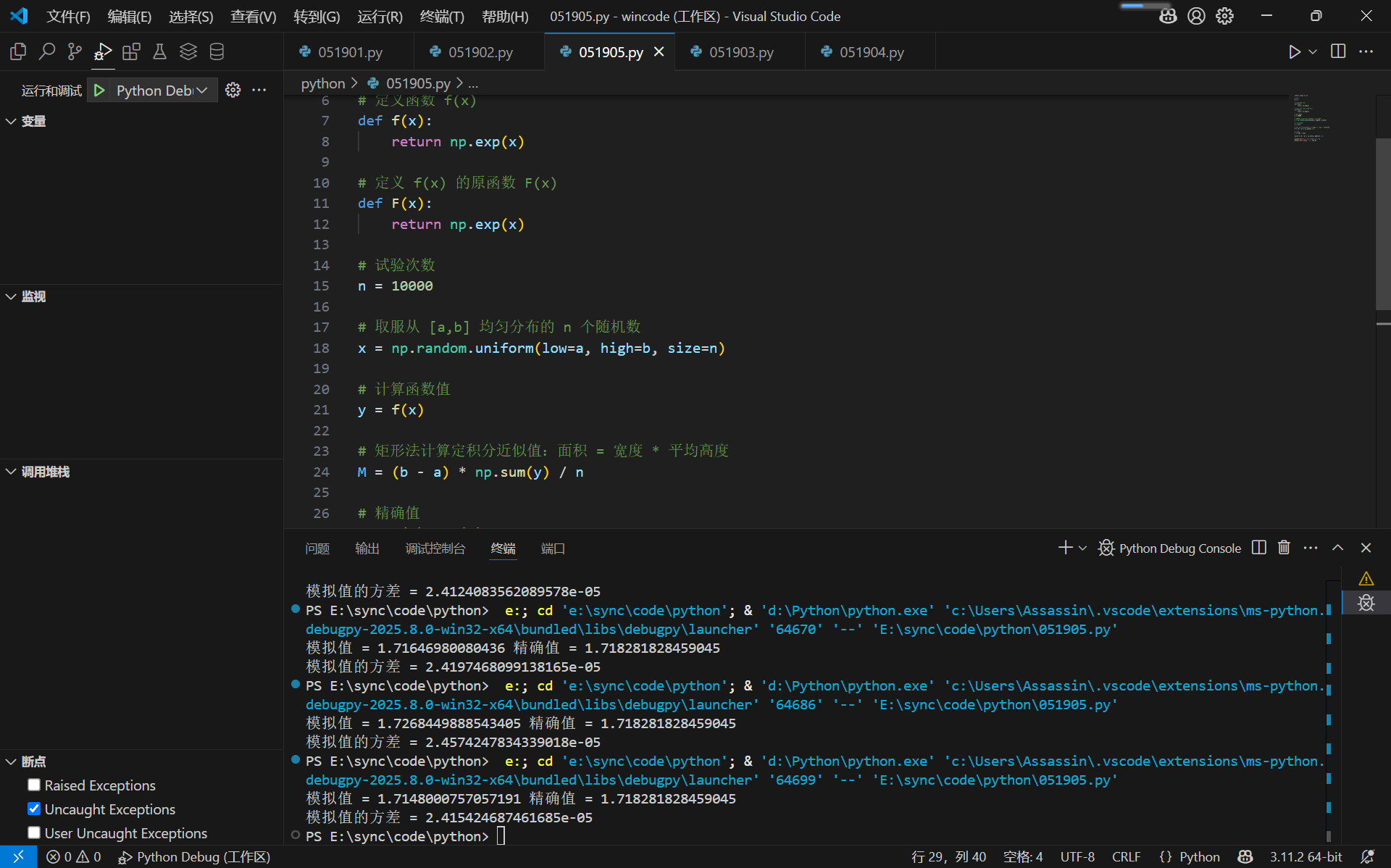Click the editor minimap code overview
This screenshot has width=1391, height=868.
click(x=1311, y=117)
